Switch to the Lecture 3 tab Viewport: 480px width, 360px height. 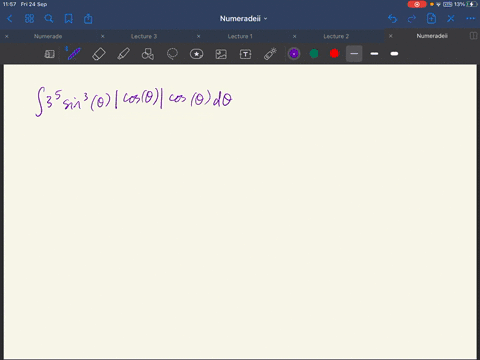(x=144, y=36)
